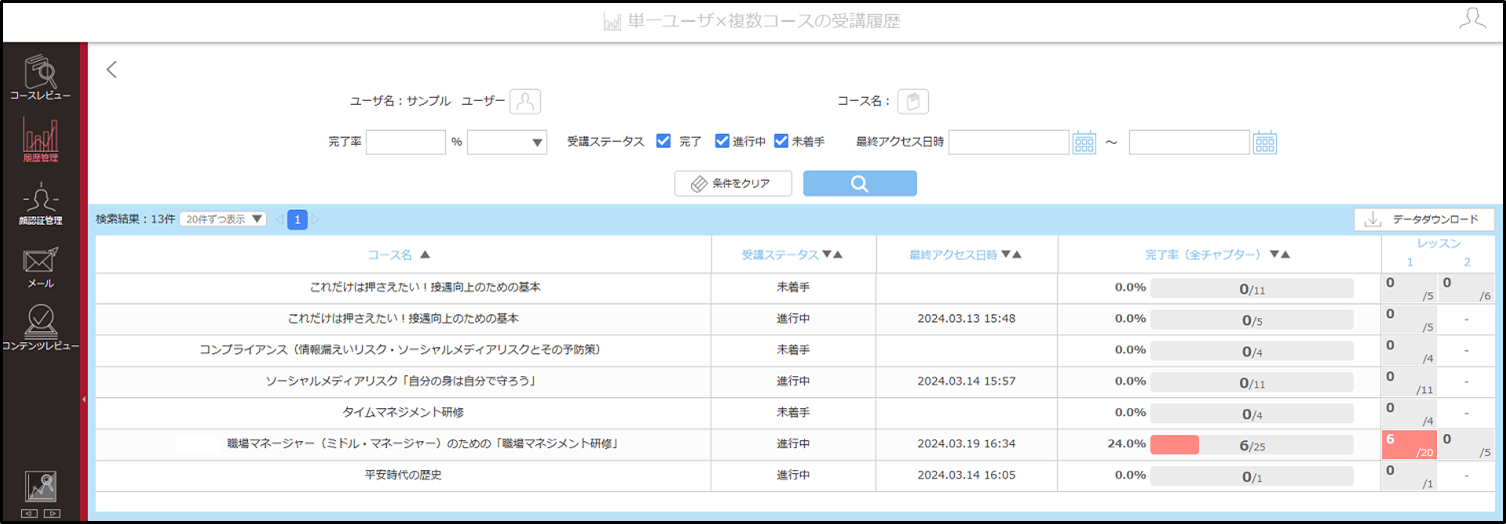Open the 平安時代の歴史 course row
The height and width of the screenshot is (524, 1506).
(x=403, y=474)
